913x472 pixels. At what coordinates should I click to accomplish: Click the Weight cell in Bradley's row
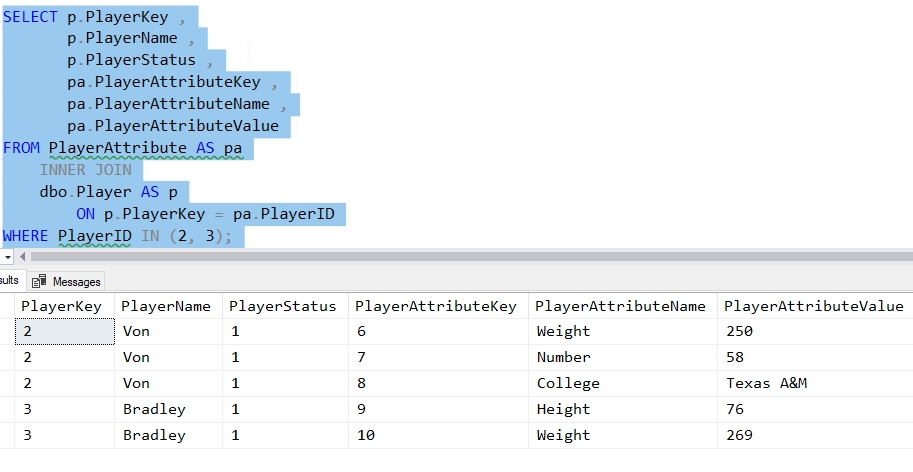[x=623, y=435]
